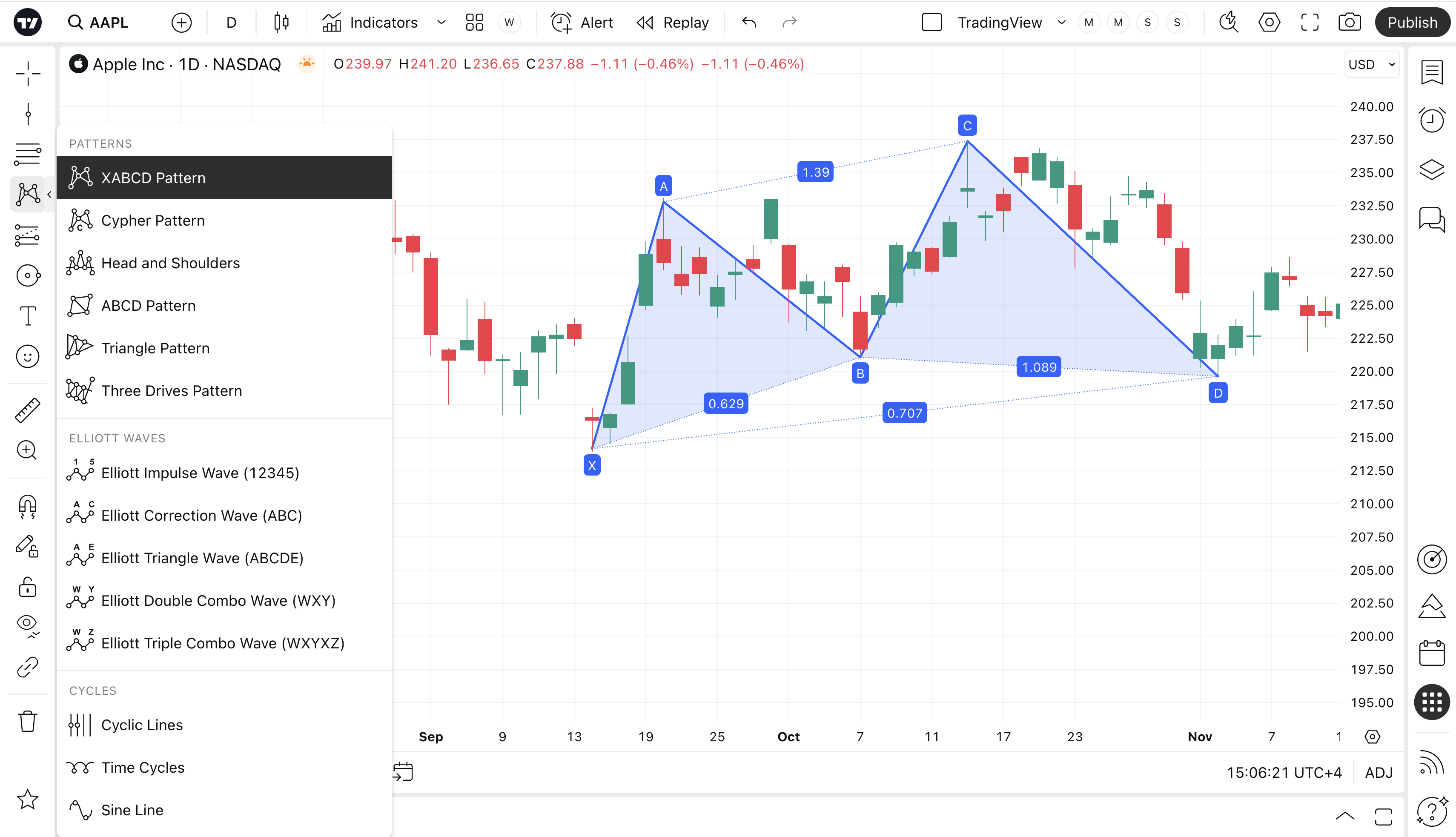Open the Text annotation tool
The width and height of the screenshot is (1456, 837).
point(27,315)
